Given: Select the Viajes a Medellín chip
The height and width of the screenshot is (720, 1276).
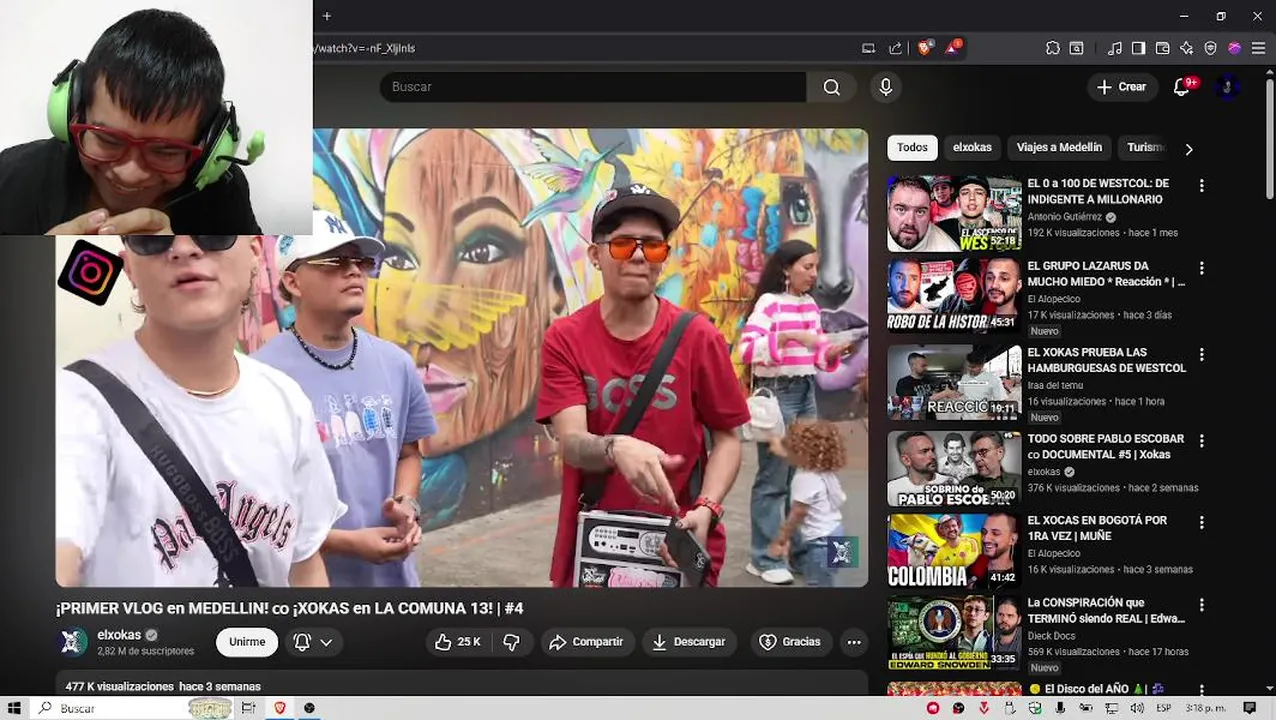Looking at the screenshot, I should pyautogui.click(x=1059, y=148).
